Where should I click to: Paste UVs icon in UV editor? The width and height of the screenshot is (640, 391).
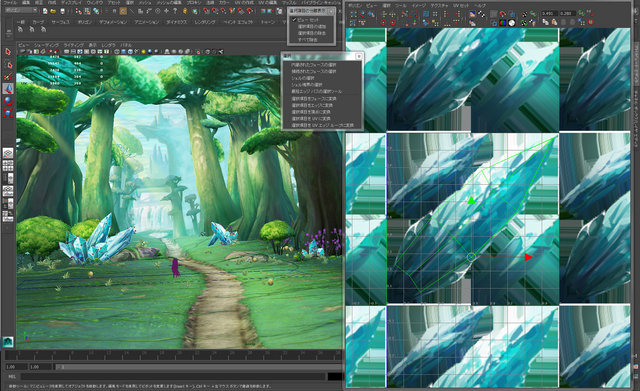(554, 22)
